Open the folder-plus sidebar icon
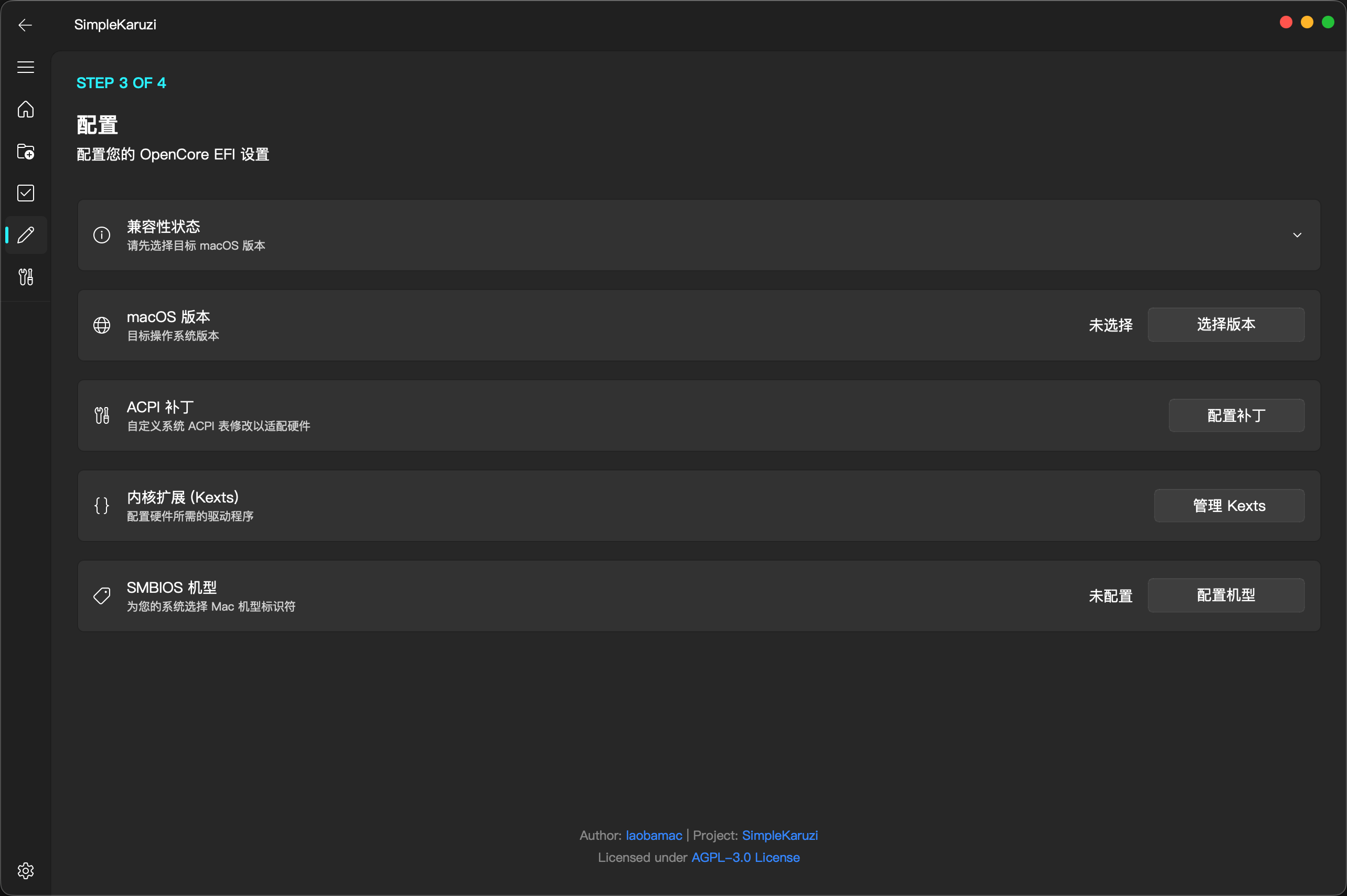 click(25, 152)
